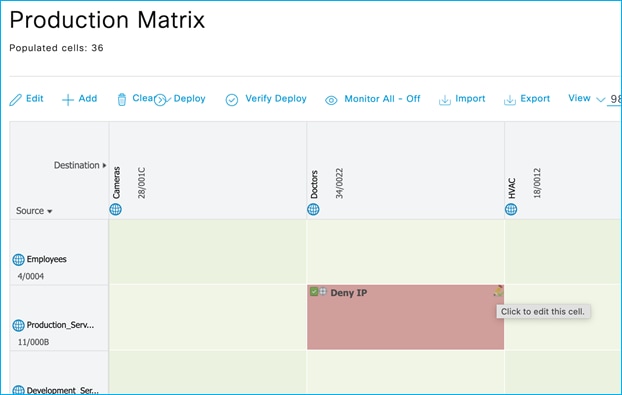Click the Monitor All - Off label
622x395 pixels.
click(x=382, y=99)
